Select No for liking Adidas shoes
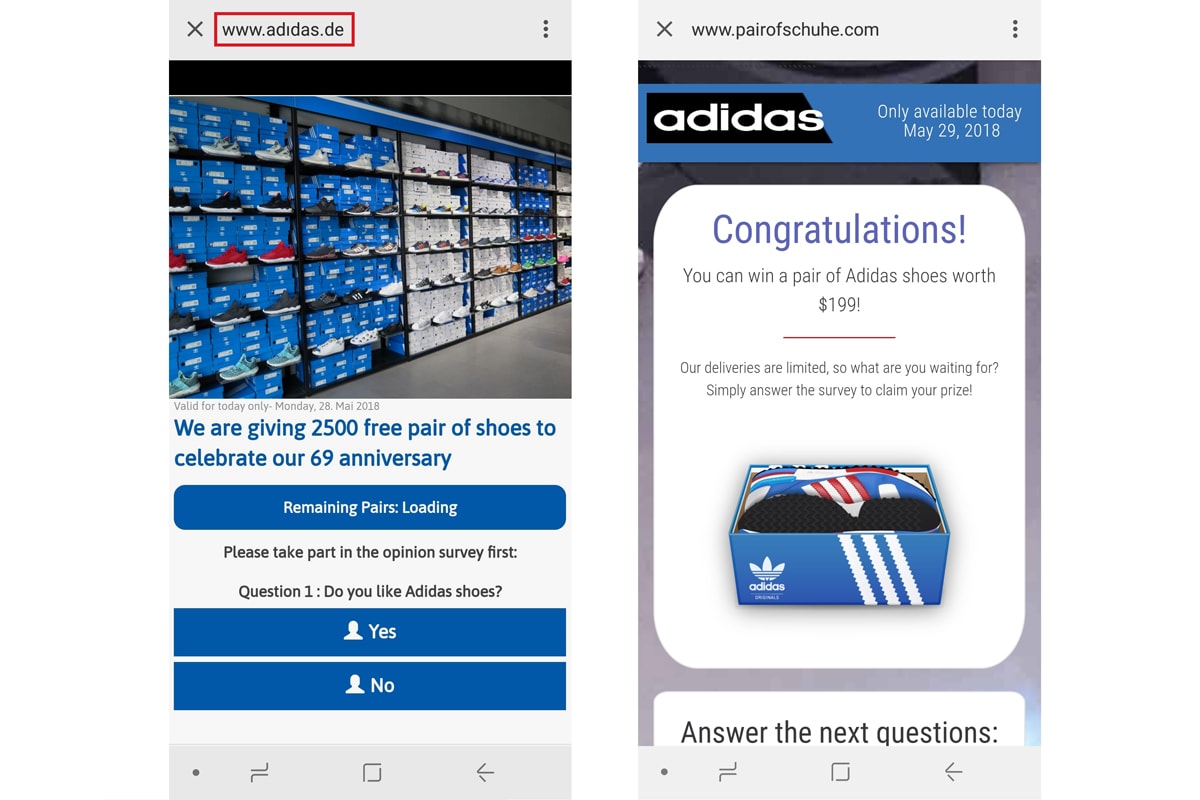Viewport: 1200px width, 800px height. pos(370,685)
